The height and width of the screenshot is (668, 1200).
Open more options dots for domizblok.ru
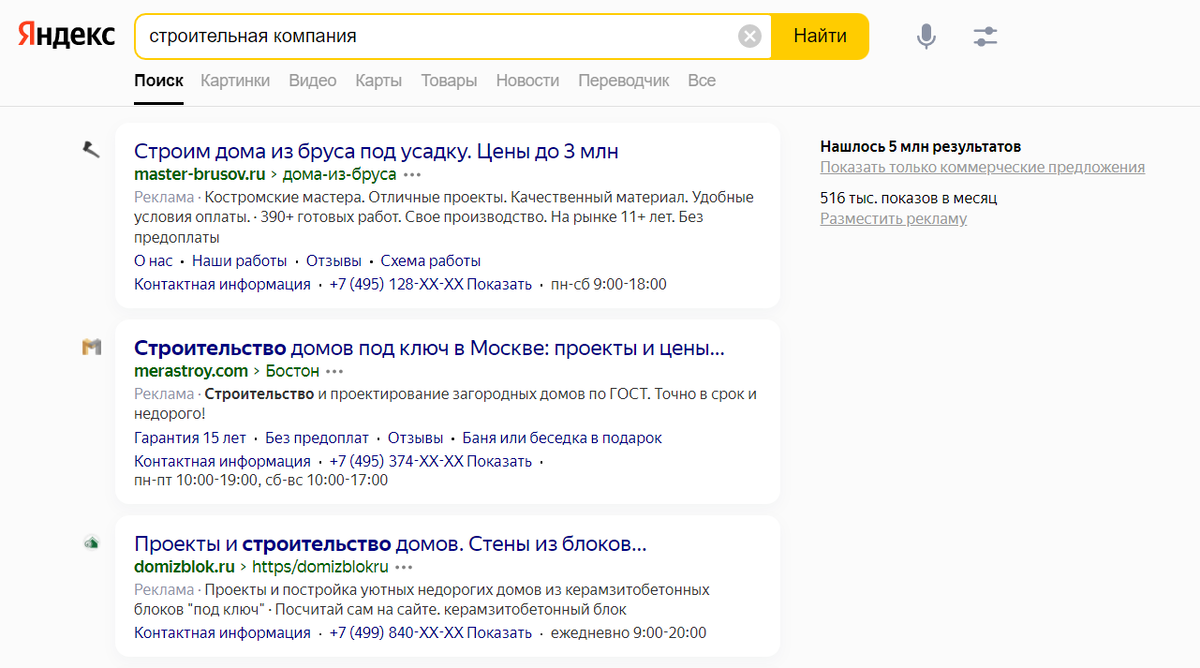tap(403, 567)
